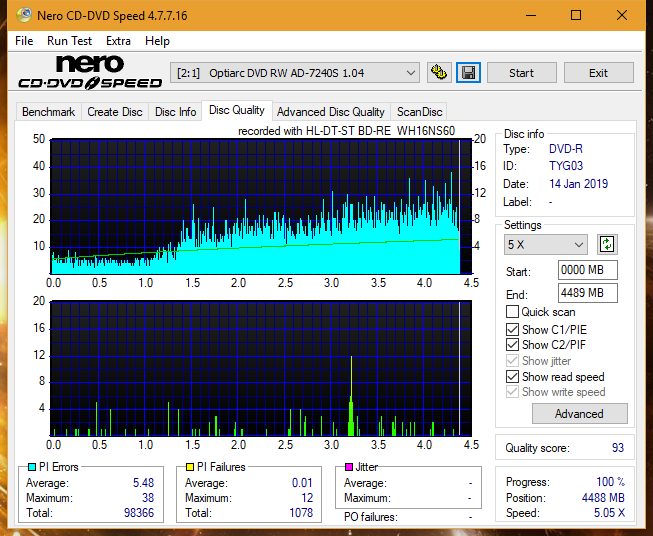Click the PO failures label
The image size is (653, 536).
pos(371,517)
